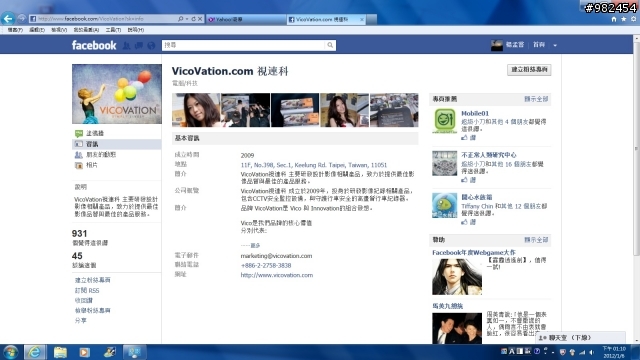Click 顯示全部 beside recommended pages
640x360 pixels.
(x=536, y=99)
